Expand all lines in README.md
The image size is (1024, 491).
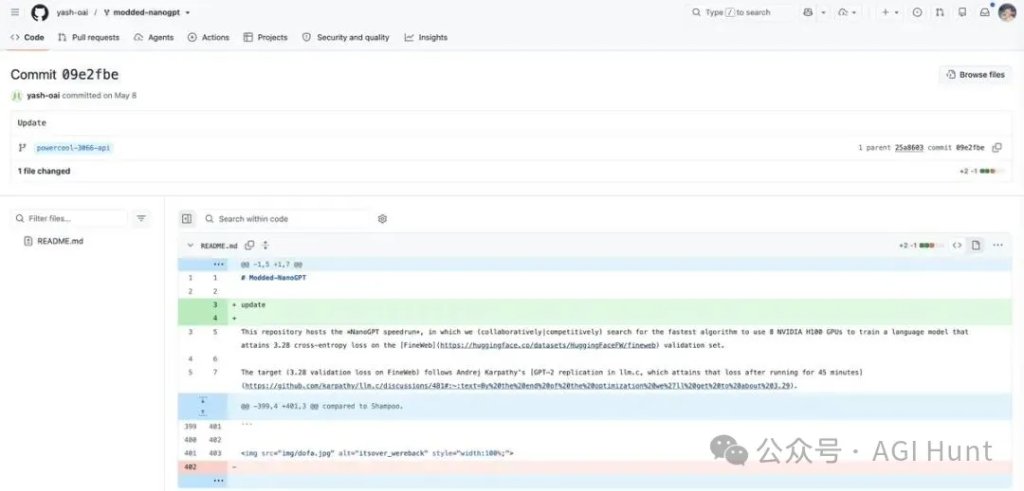pos(265,246)
